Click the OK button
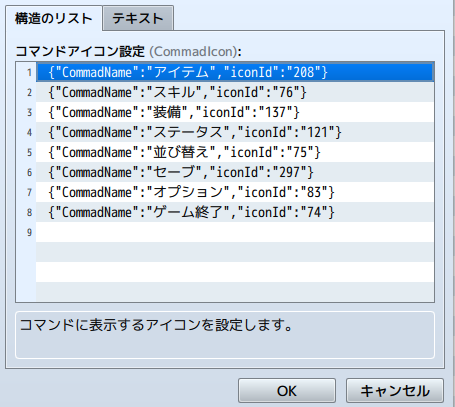This screenshot has height=407, width=455. [287, 391]
